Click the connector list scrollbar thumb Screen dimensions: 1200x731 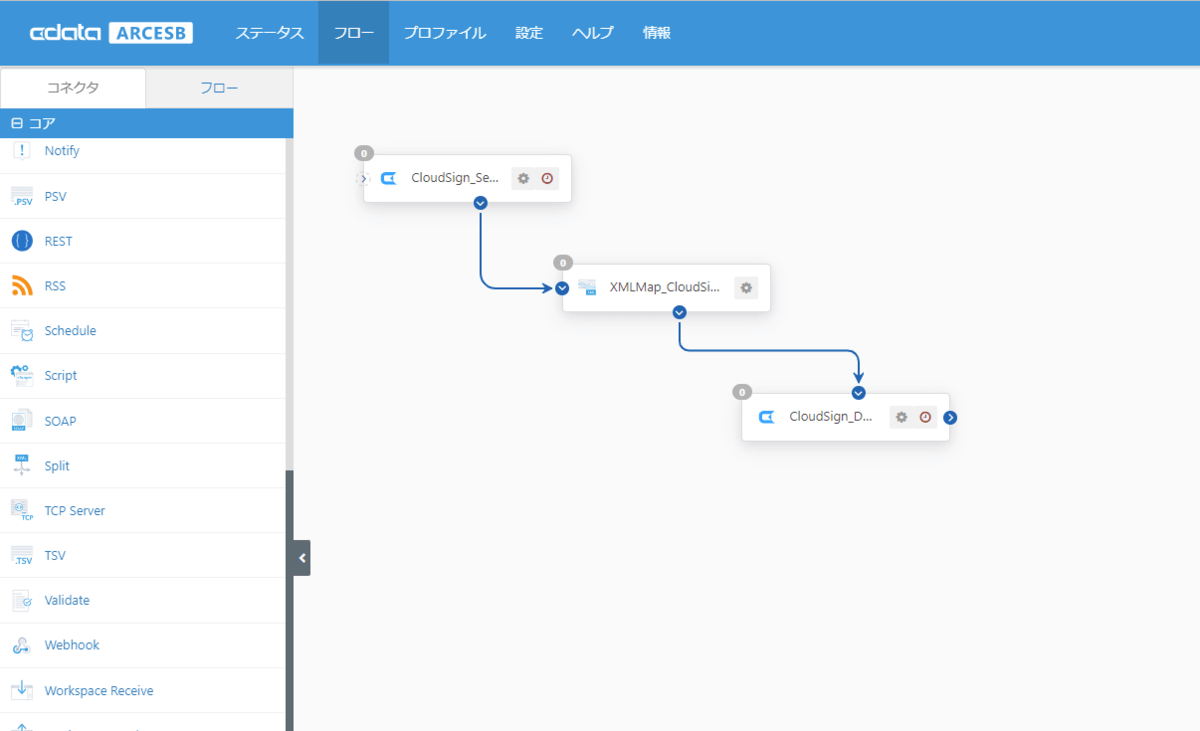(x=289, y=600)
